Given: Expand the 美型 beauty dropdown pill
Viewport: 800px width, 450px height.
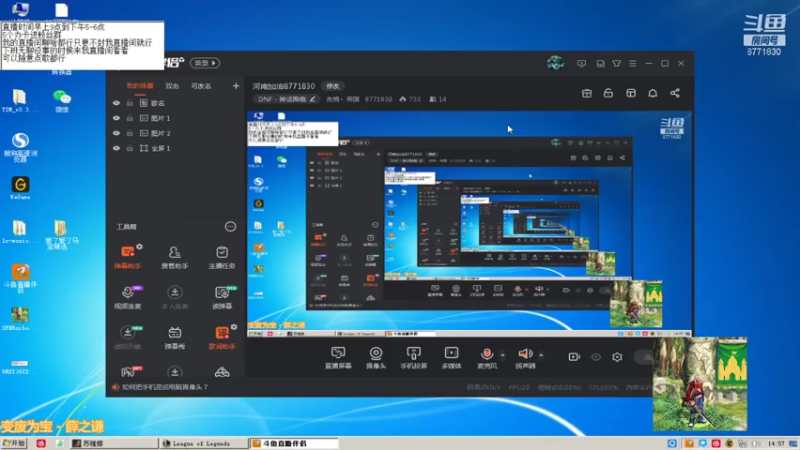Looking at the screenshot, I should point(205,63).
